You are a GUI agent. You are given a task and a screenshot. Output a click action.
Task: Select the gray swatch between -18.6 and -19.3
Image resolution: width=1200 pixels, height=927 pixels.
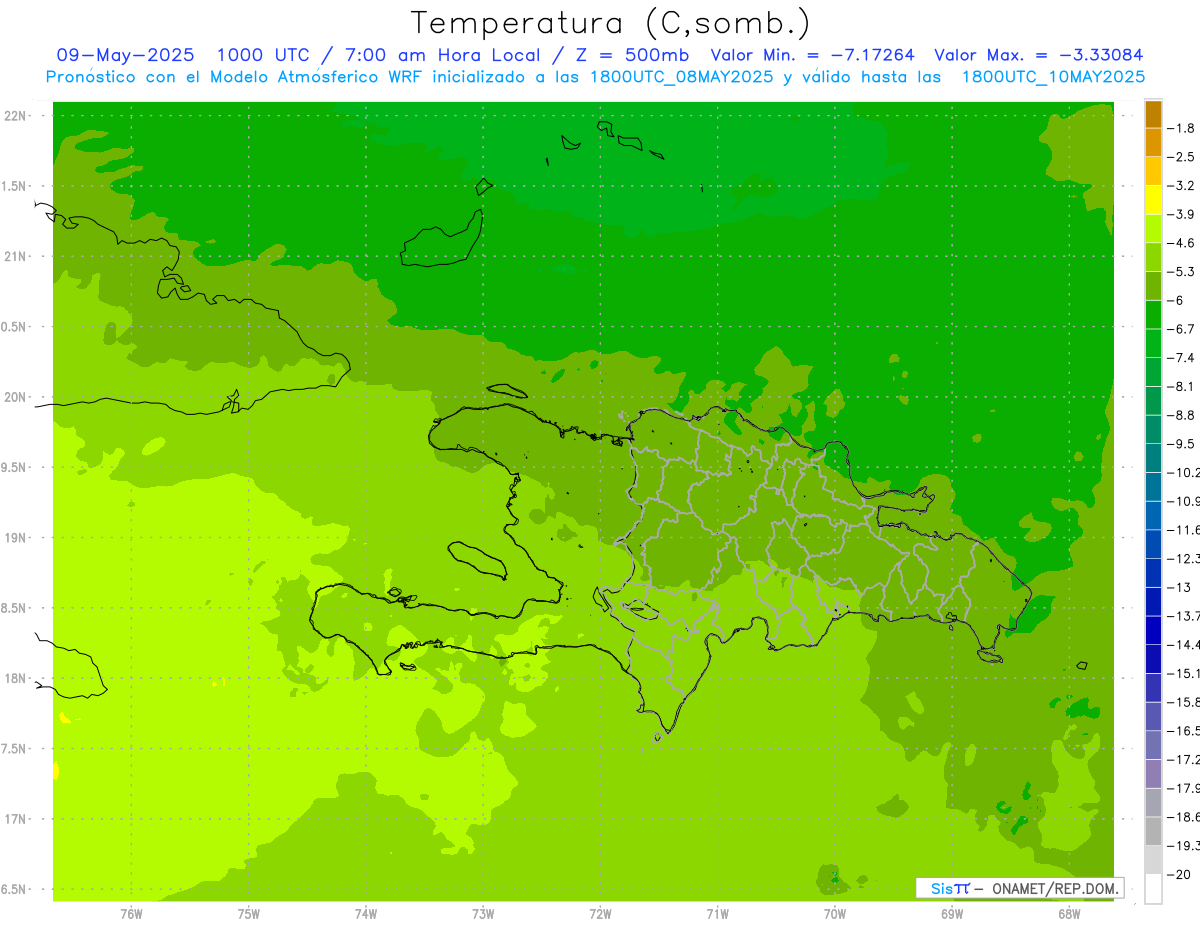coord(1153,831)
